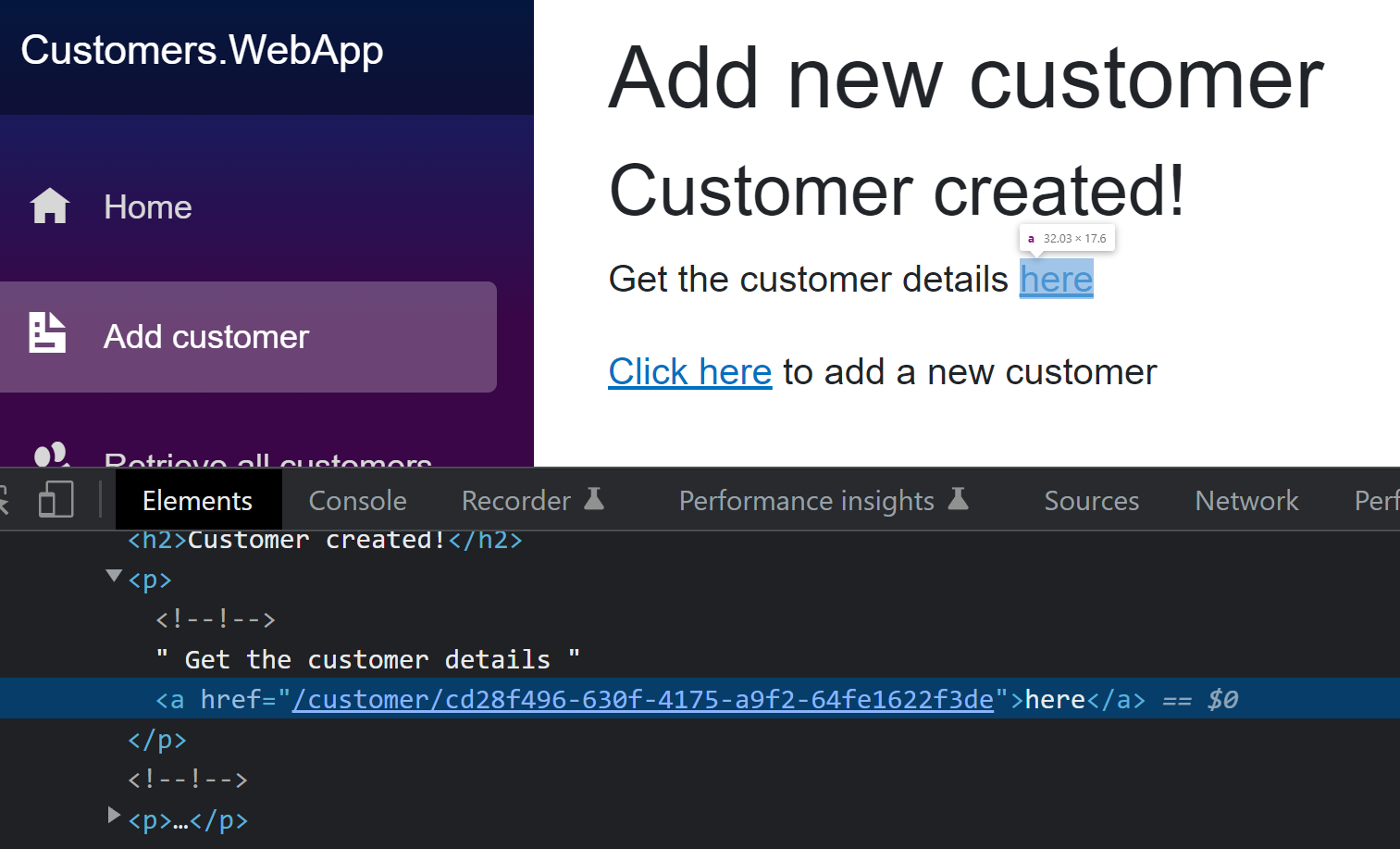Click the flask icon beside Performance insights
1400x849 pixels.
coord(959,500)
